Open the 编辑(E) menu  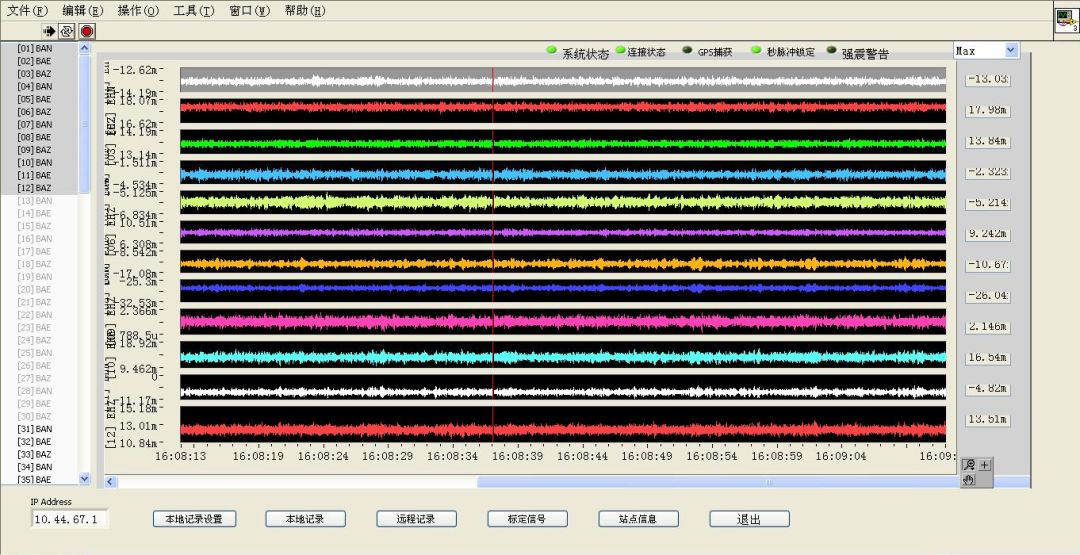(83, 10)
